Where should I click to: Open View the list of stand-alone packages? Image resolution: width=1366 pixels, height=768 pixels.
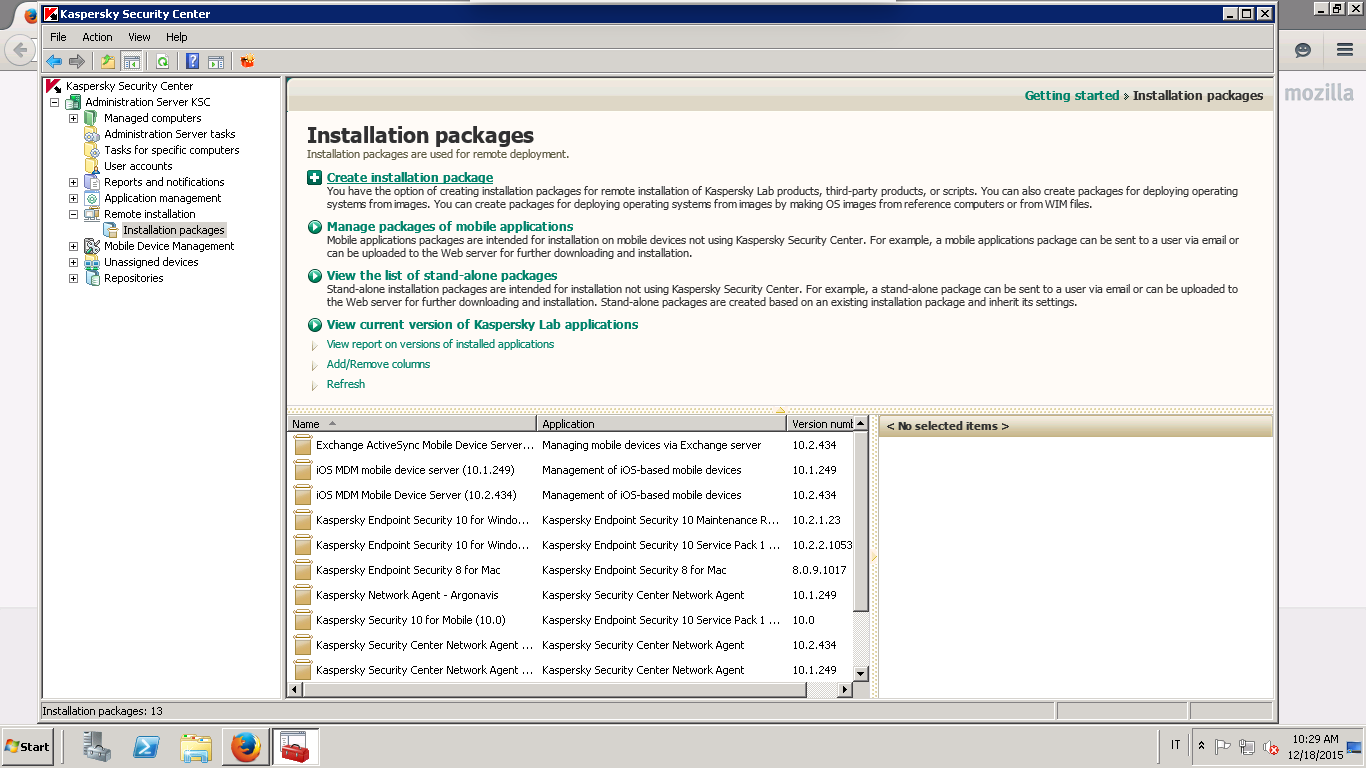point(442,276)
